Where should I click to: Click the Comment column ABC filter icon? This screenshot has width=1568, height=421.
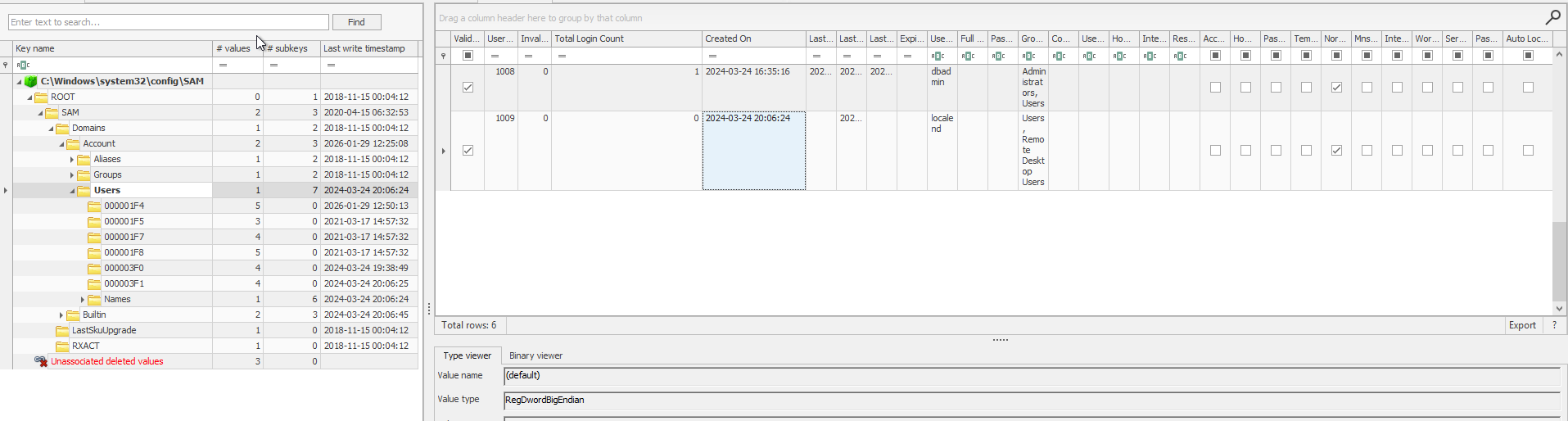1059,56
